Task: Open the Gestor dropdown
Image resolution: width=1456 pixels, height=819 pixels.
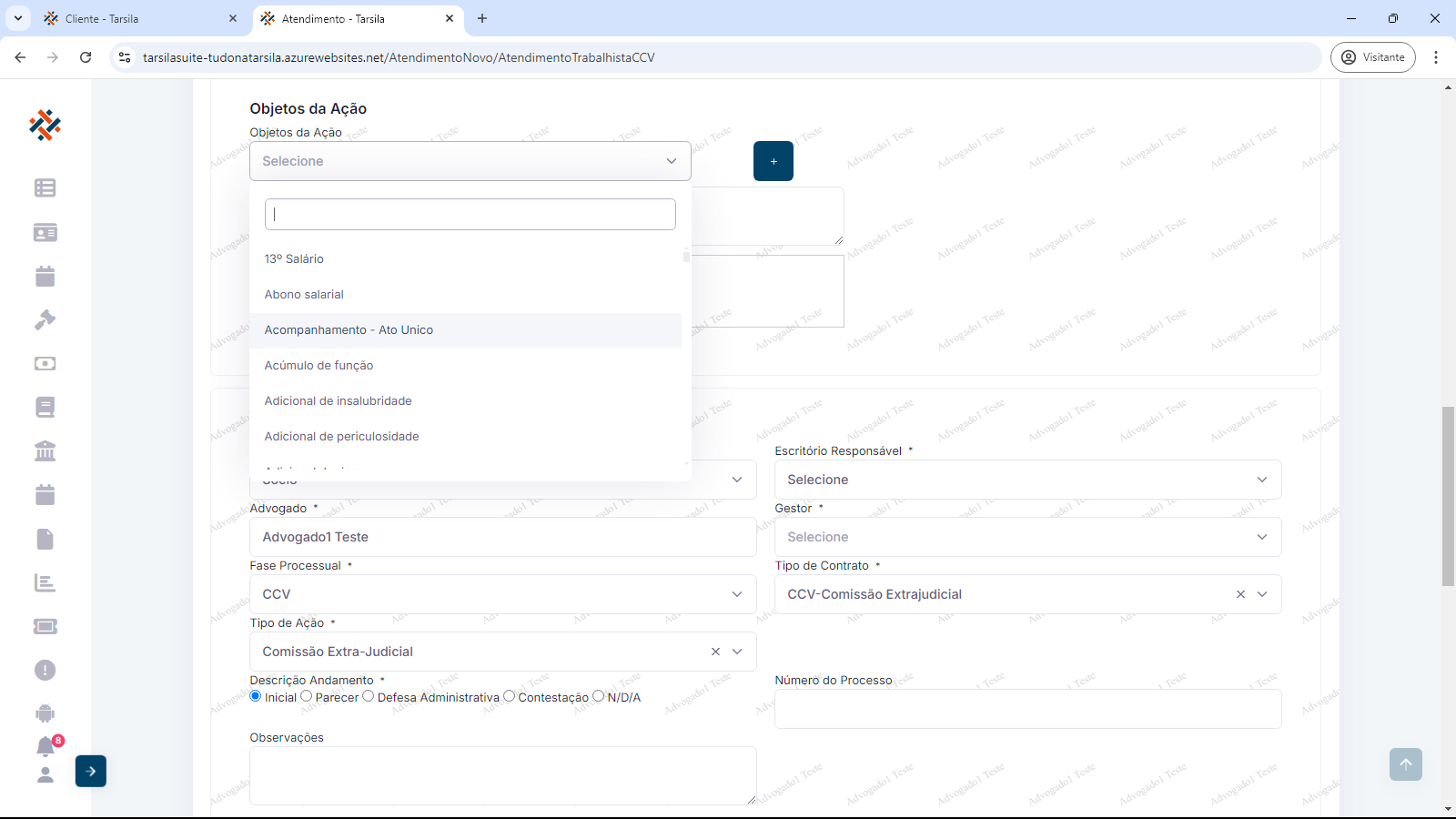Action: click(x=1027, y=537)
